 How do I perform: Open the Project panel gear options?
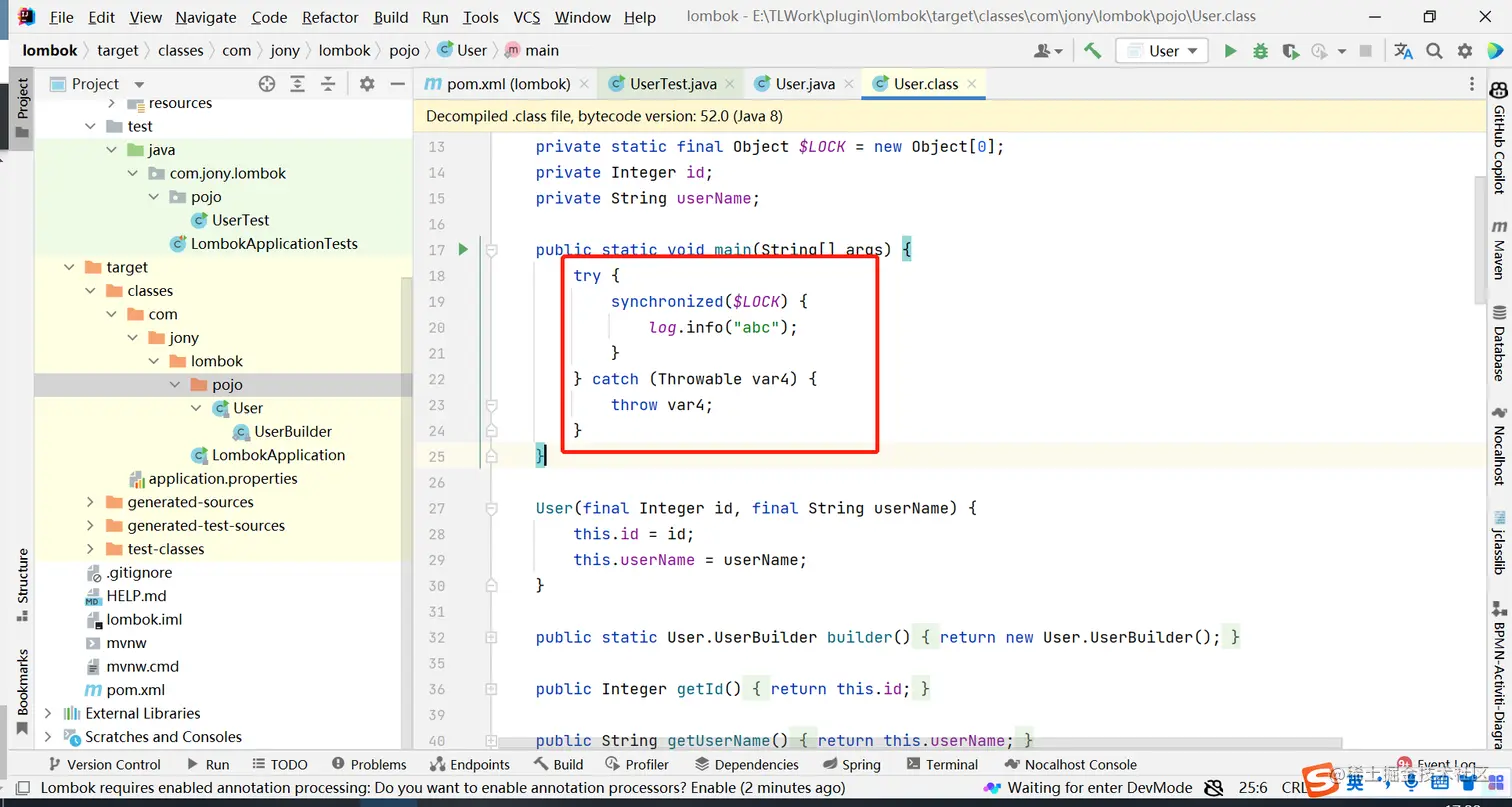click(x=367, y=85)
